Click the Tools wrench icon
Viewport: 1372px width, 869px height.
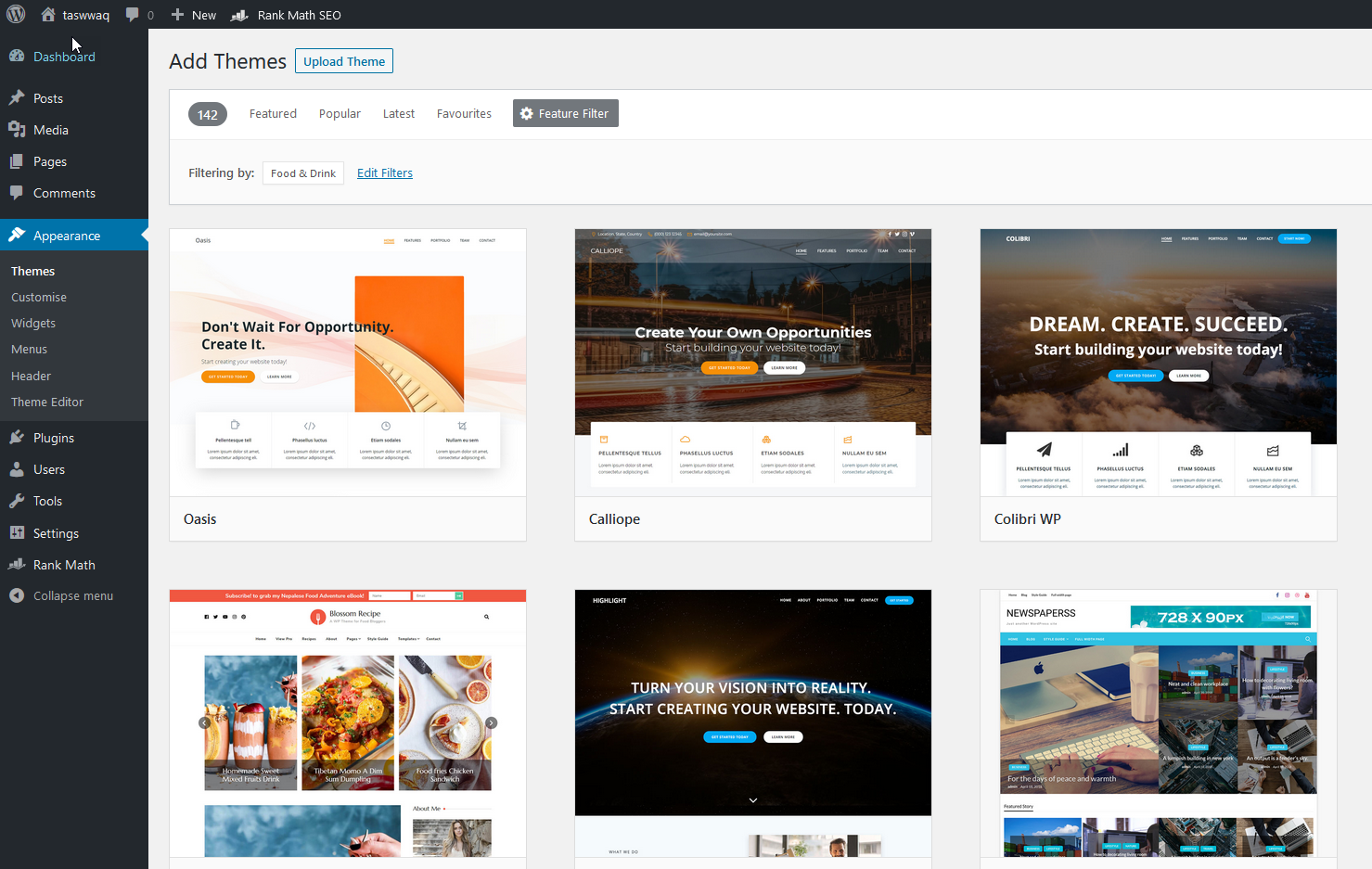point(17,501)
